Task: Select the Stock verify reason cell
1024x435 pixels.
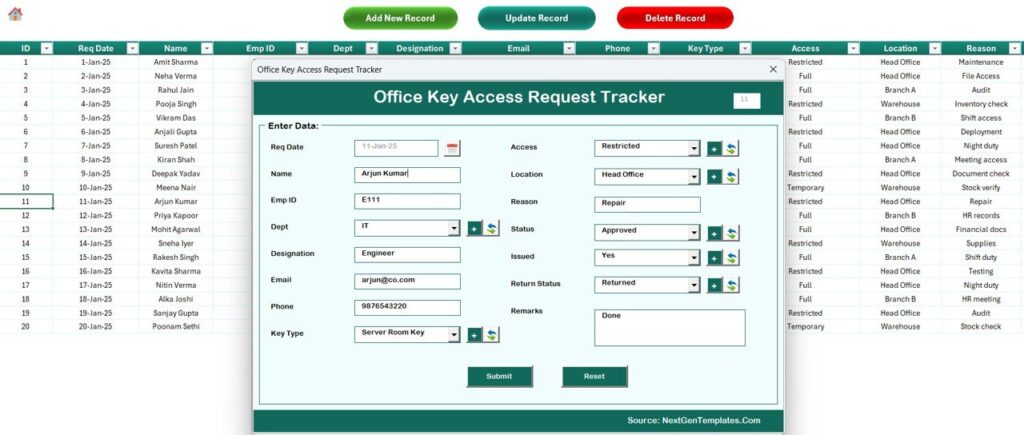Action: 981,187
